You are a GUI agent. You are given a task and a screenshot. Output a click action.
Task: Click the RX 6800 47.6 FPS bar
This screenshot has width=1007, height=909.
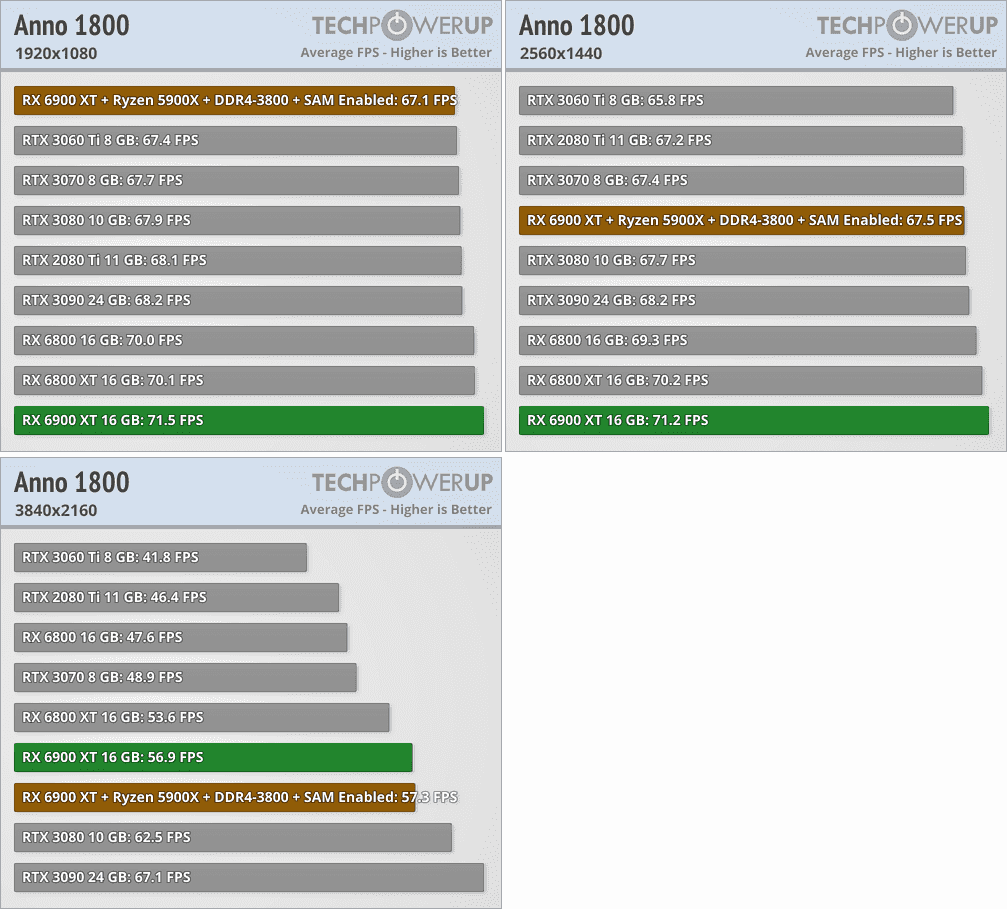(180, 637)
